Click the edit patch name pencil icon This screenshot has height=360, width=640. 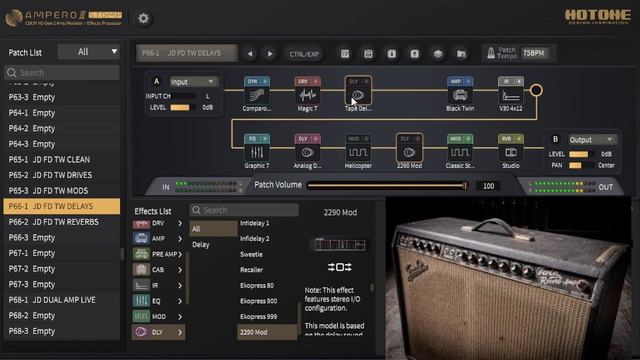345,54
